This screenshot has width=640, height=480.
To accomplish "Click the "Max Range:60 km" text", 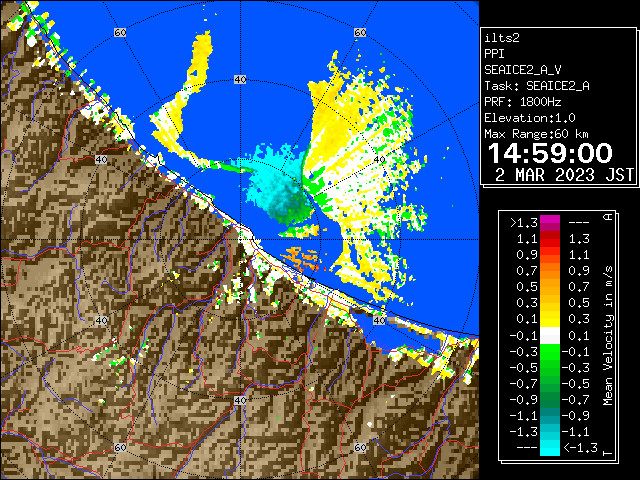I will click(536, 134).
